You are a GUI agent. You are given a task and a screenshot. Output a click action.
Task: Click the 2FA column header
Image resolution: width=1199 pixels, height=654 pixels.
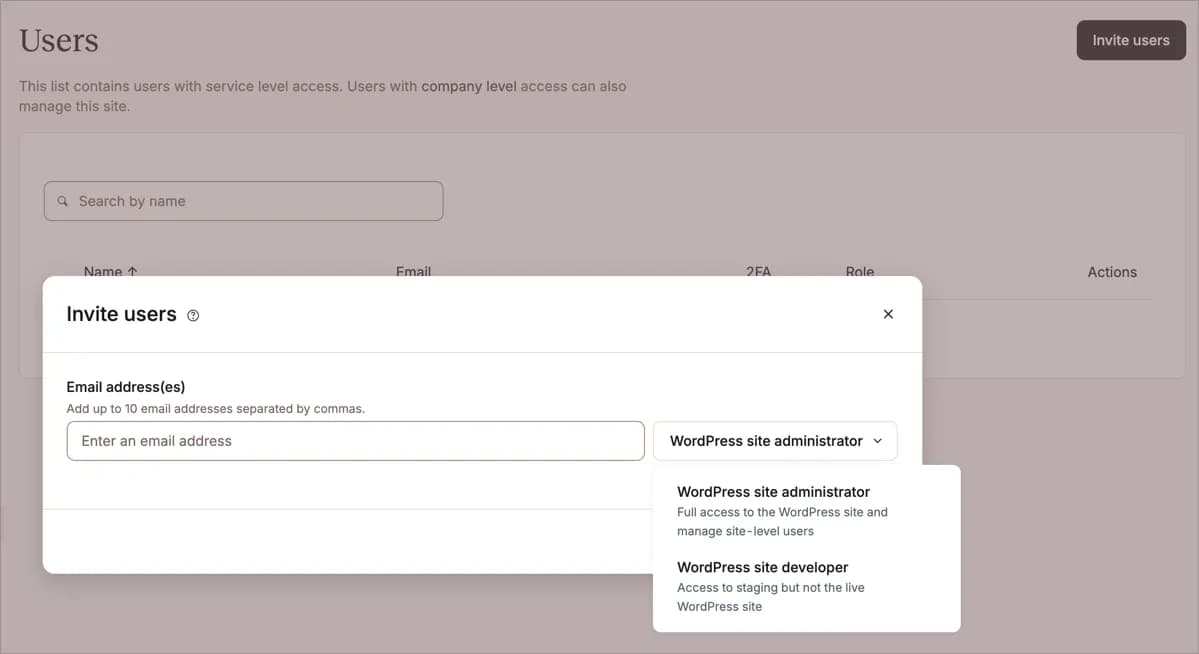pos(757,271)
